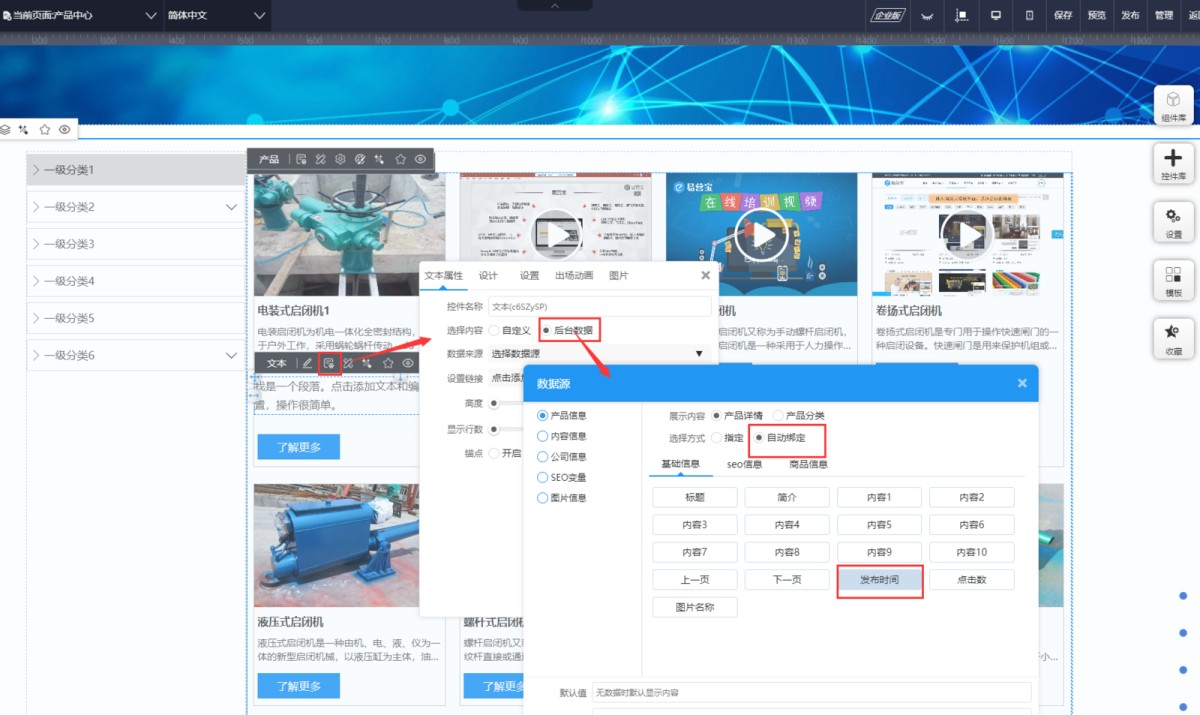Switch to the seo信息 tab
Viewport: 1200px width, 715px height.
click(744, 464)
